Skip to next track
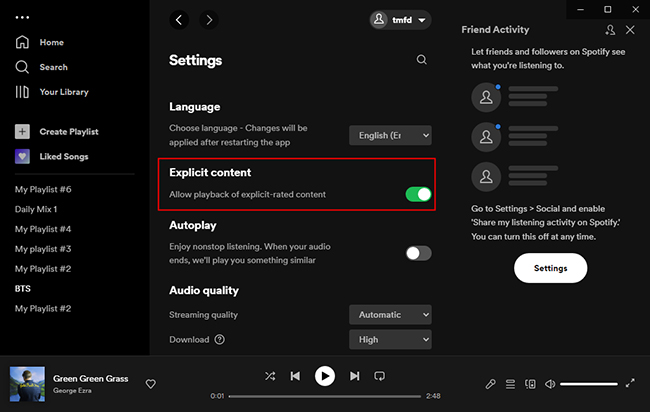The width and height of the screenshot is (650, 412). pyautogui.click(x=354, y=376)
